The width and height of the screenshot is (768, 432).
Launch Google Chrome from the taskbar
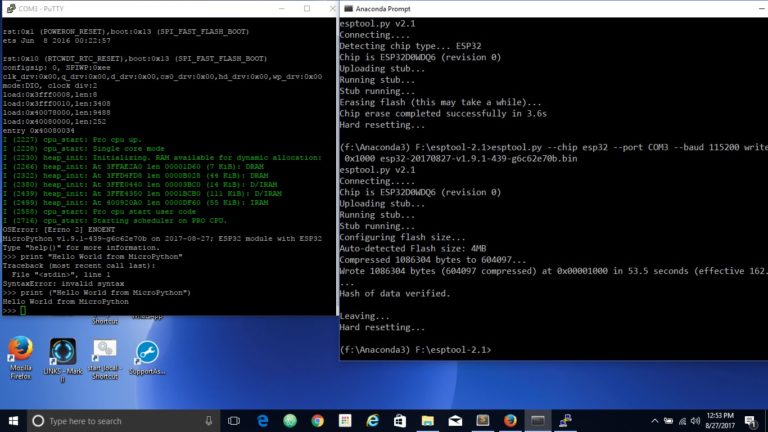point(317,421)
